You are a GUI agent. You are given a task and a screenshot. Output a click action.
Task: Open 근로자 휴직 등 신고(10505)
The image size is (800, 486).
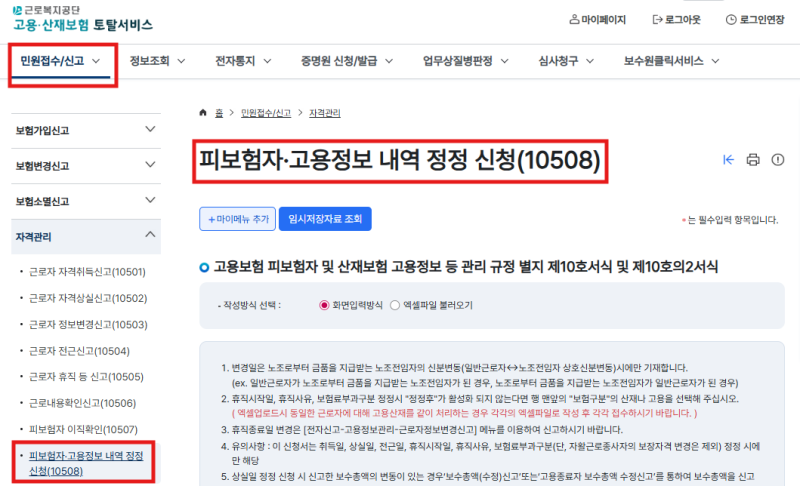(x=86, y=377)
